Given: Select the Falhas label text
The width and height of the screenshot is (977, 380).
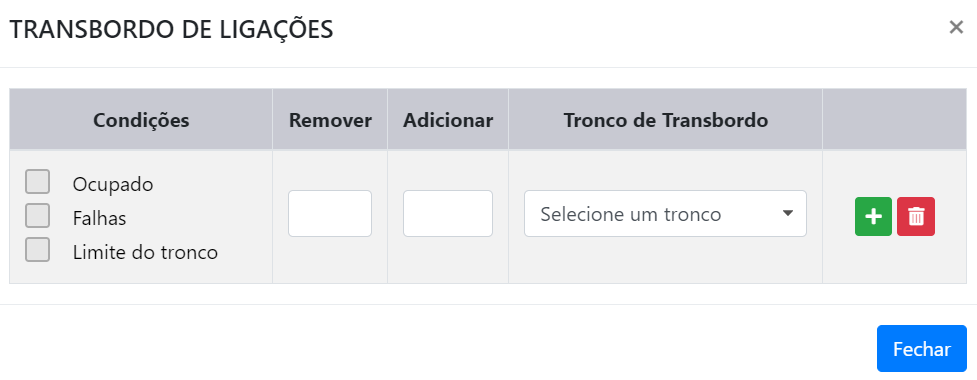Looking at the screenshot, I should point(100,219).
